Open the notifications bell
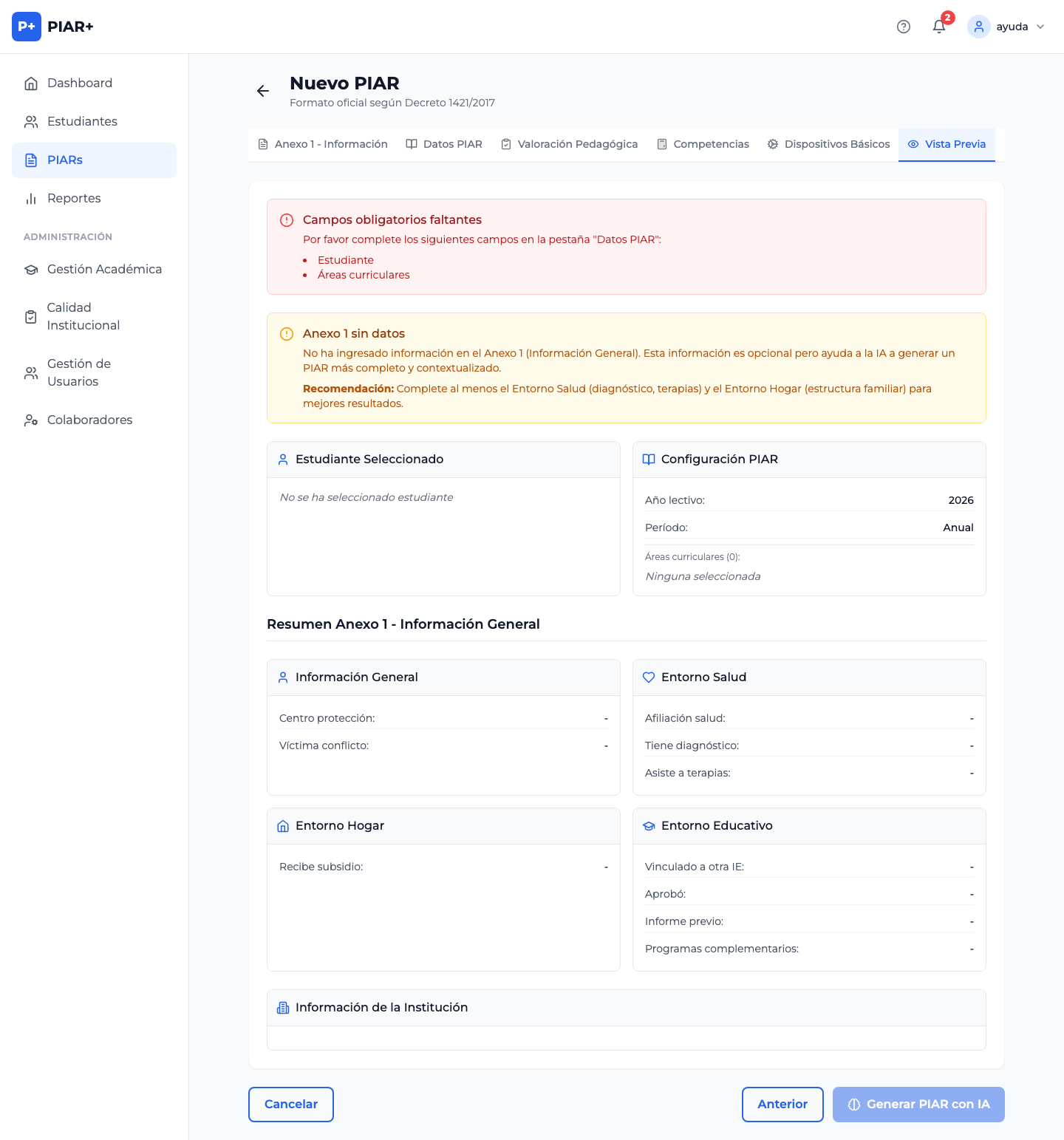 (x=939, y=27)
